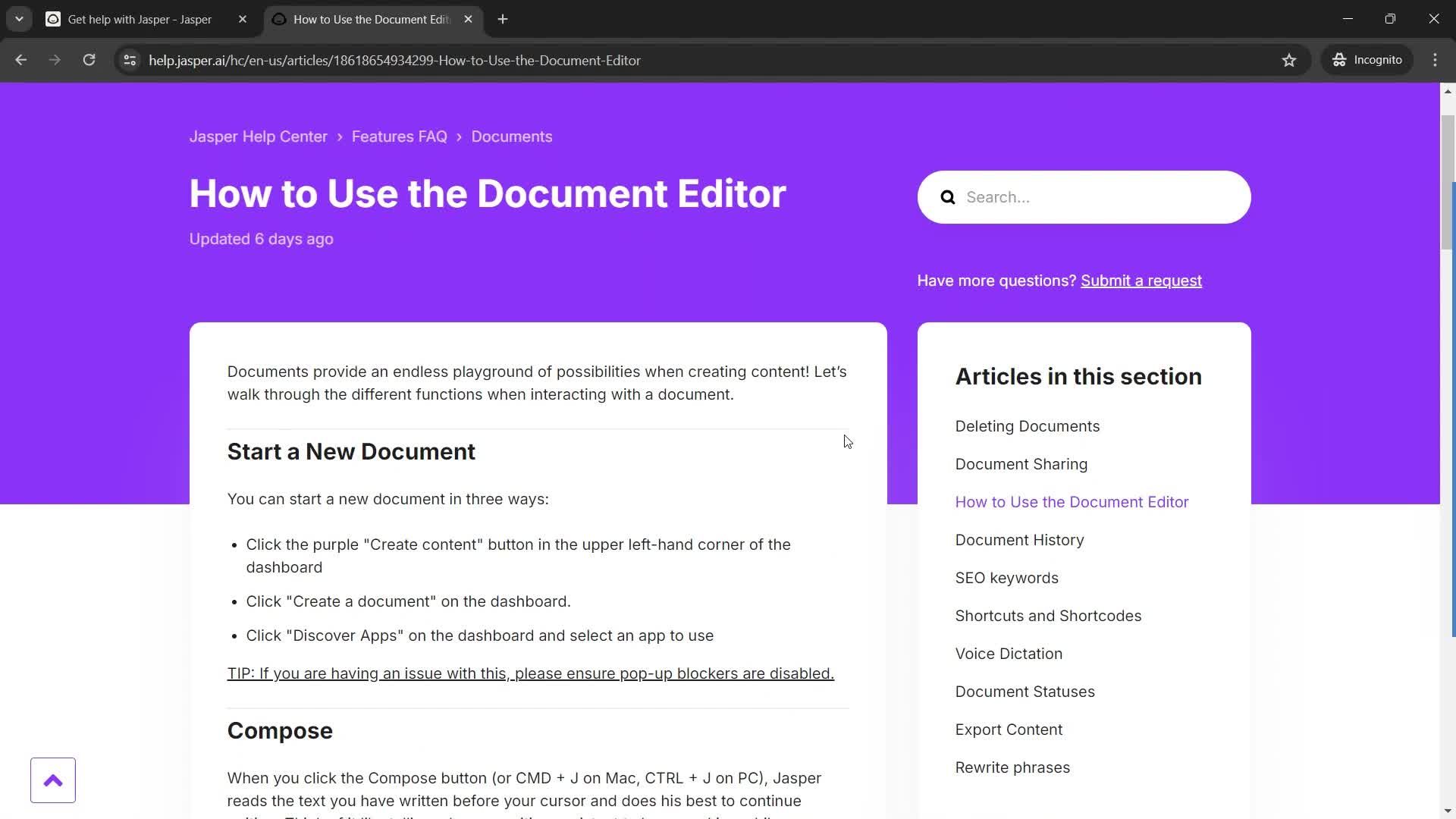Click the Search input field
The image size is (1456, 819).
pos(1084,197)
